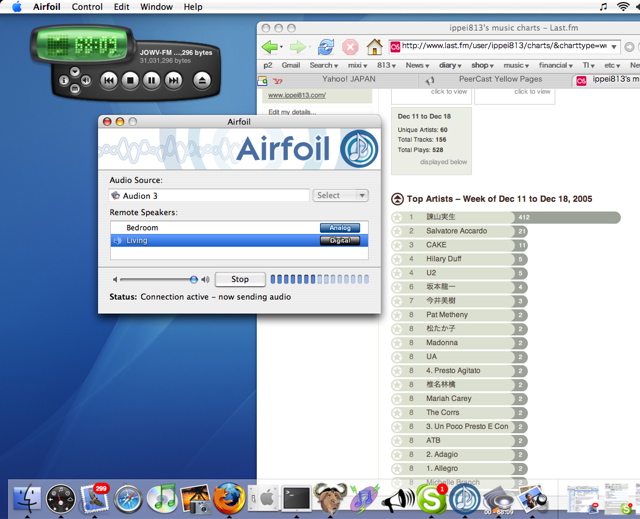This screenshot has width=640, height=519.
Task: Skip to next track in Audion
Action: click(173, 80)
